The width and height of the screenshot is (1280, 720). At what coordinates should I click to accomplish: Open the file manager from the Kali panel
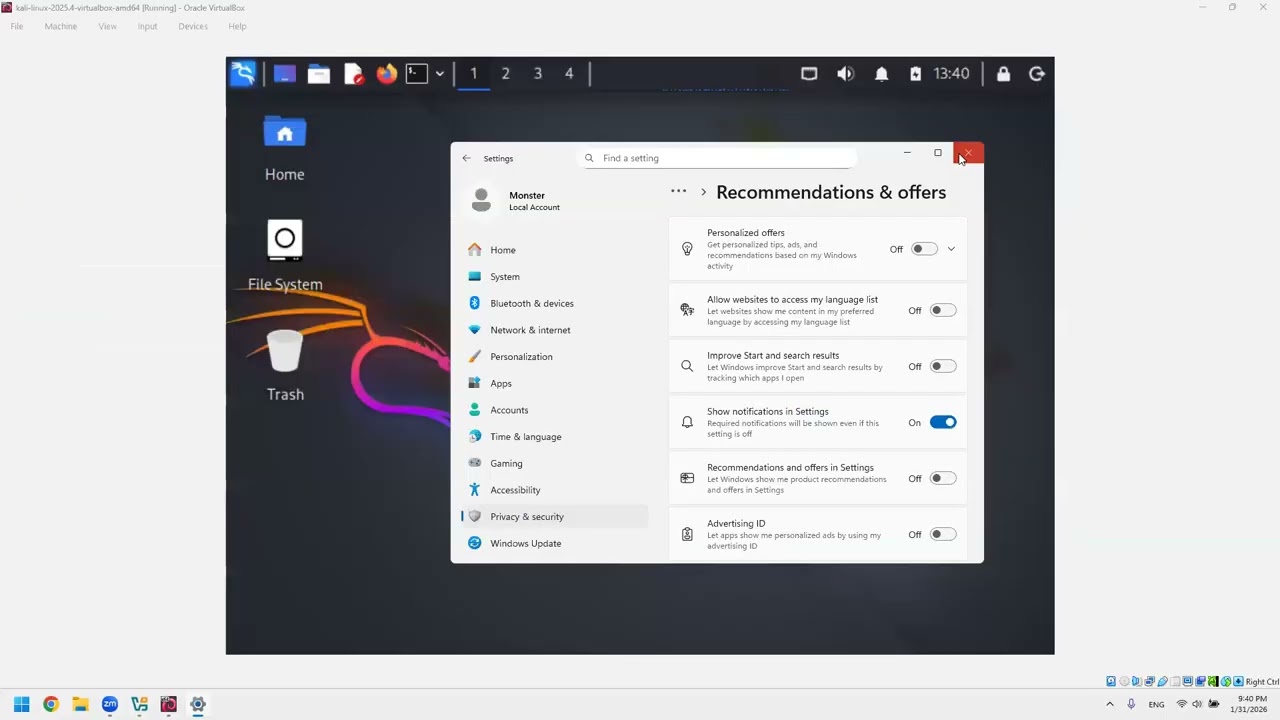pyautogui.click(x=319, y=73)
